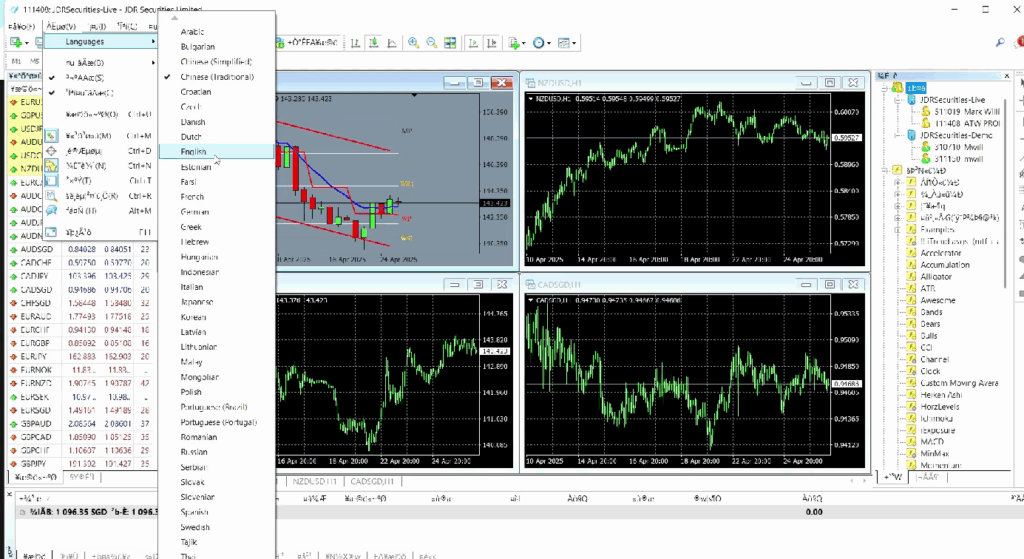This screenshot has height=559, width=1024.
Task: Select the M1 timeframe button
Action: pyautogui.click(x=17, y=61)
